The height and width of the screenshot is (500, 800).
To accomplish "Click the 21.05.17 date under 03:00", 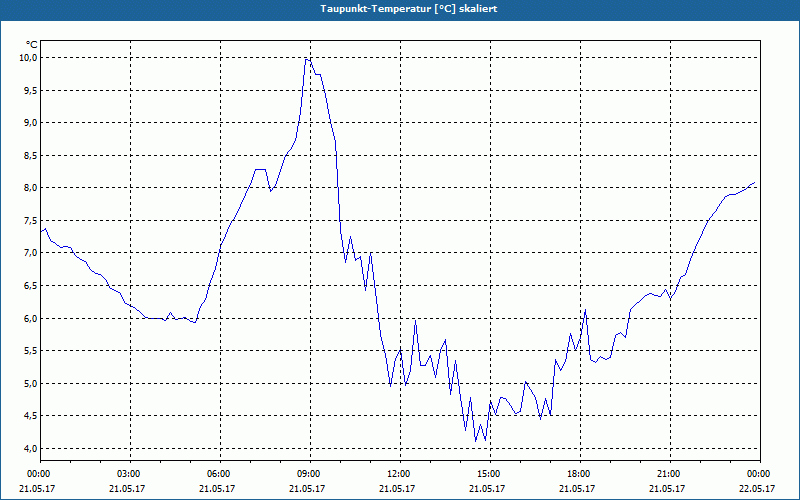I will (127, 488).
